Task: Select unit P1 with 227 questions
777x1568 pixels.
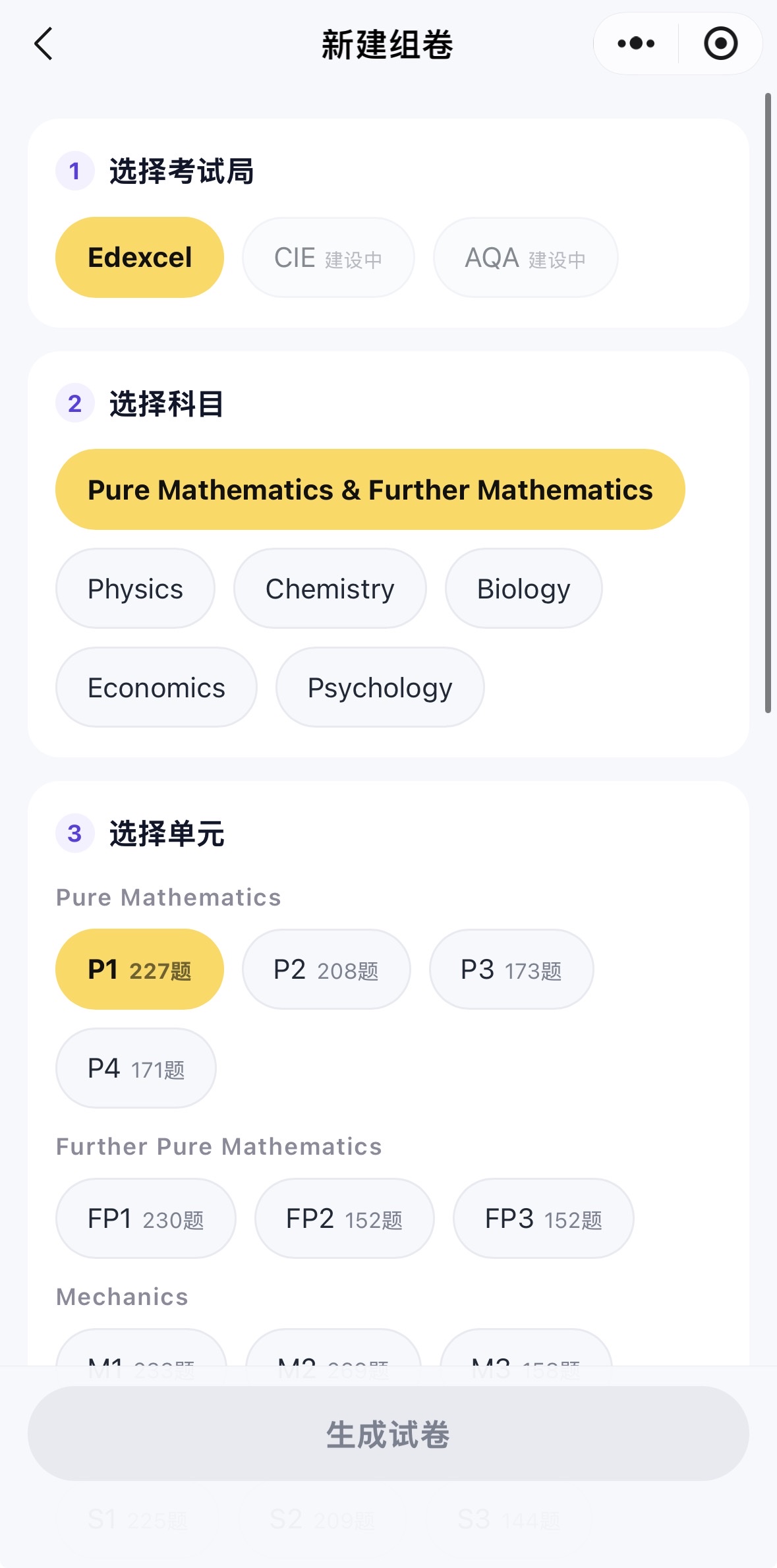Action: coord(140,970)
